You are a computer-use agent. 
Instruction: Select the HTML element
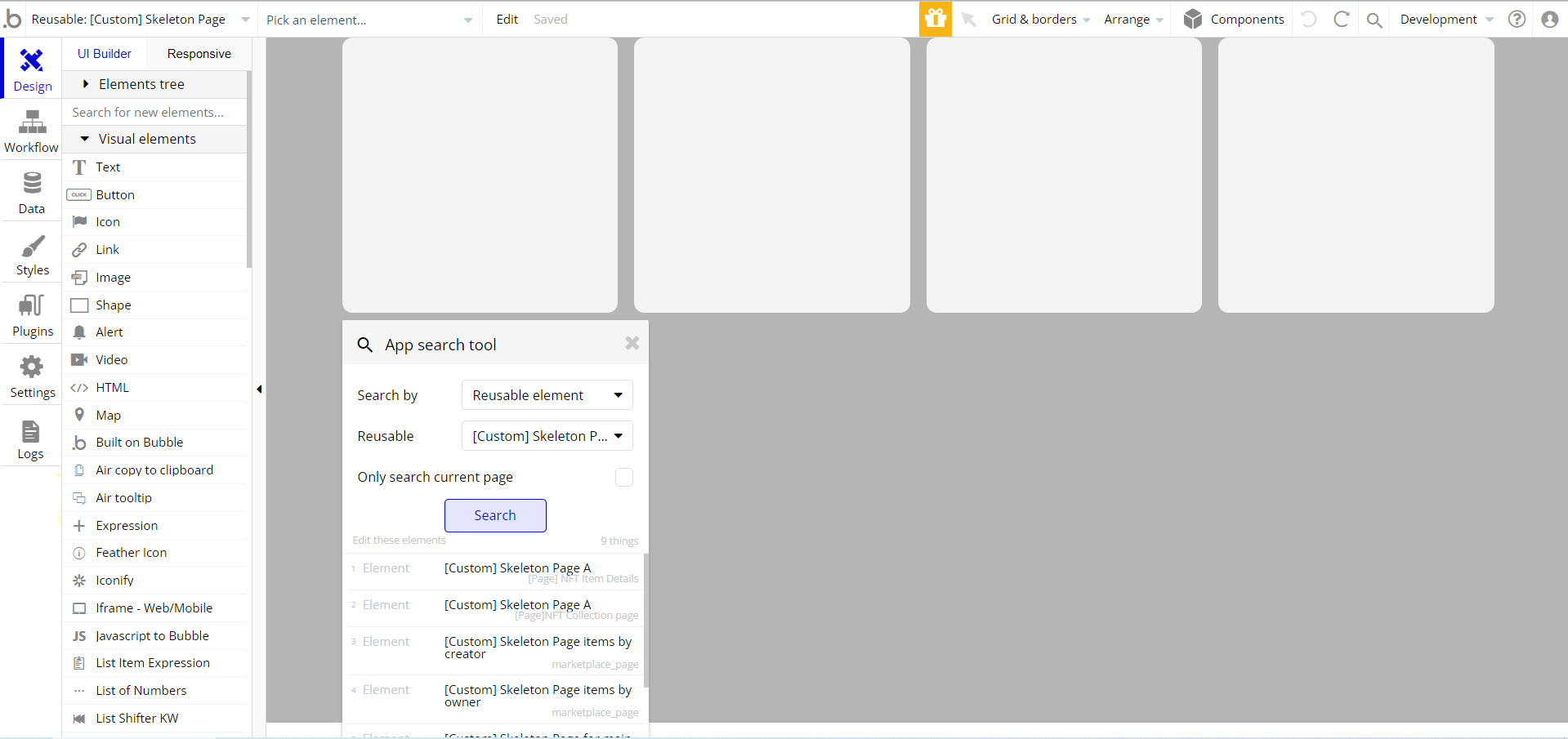click(x=154, y=388)
